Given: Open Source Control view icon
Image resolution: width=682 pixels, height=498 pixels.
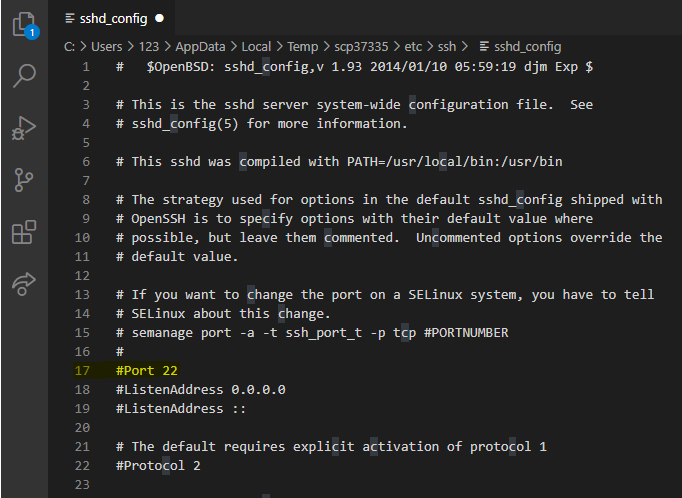Looking at the screenshot, I should pyautogui.click(x=23, y=180).
